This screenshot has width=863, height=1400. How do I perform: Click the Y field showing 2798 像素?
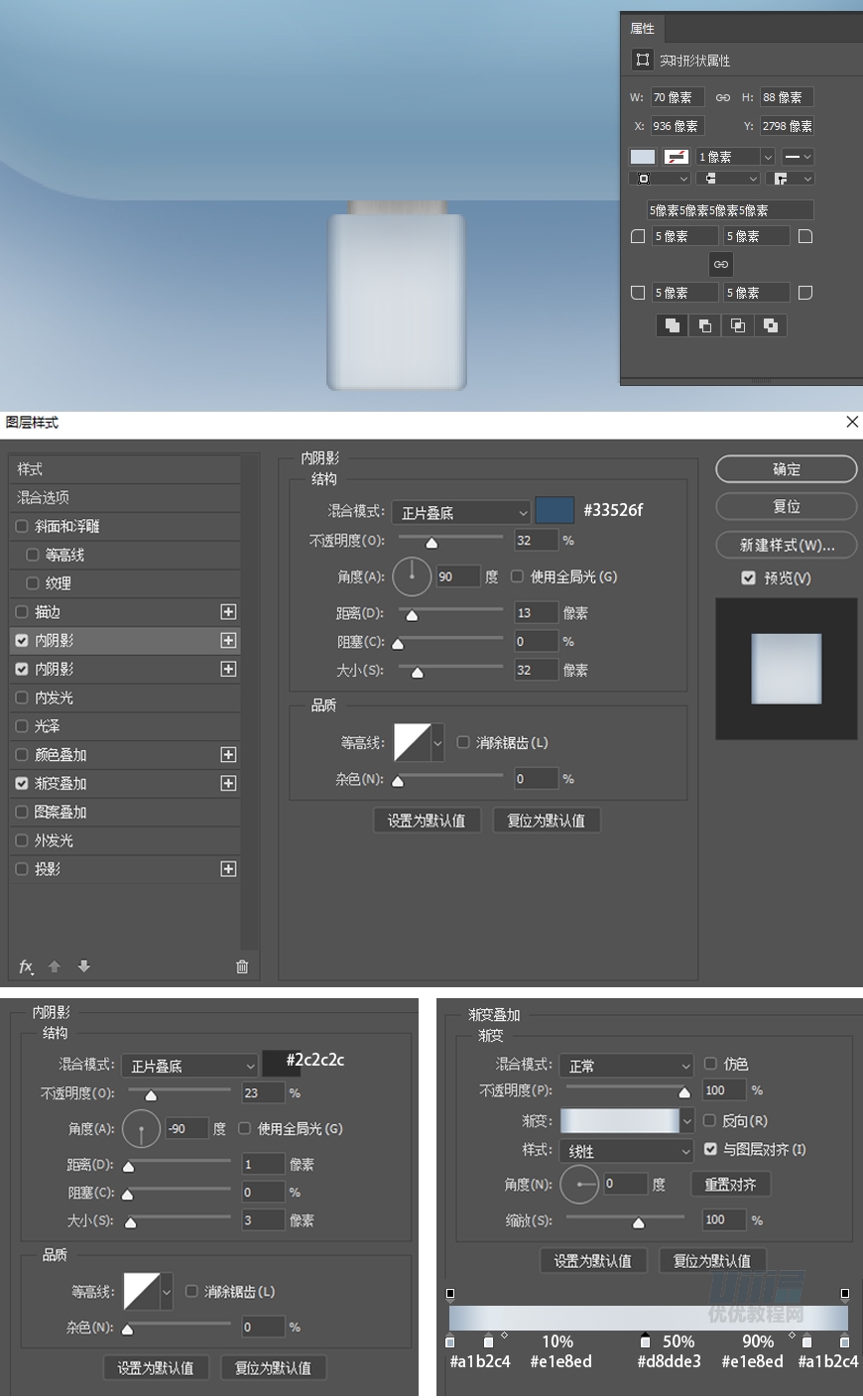tap(788, 126)
